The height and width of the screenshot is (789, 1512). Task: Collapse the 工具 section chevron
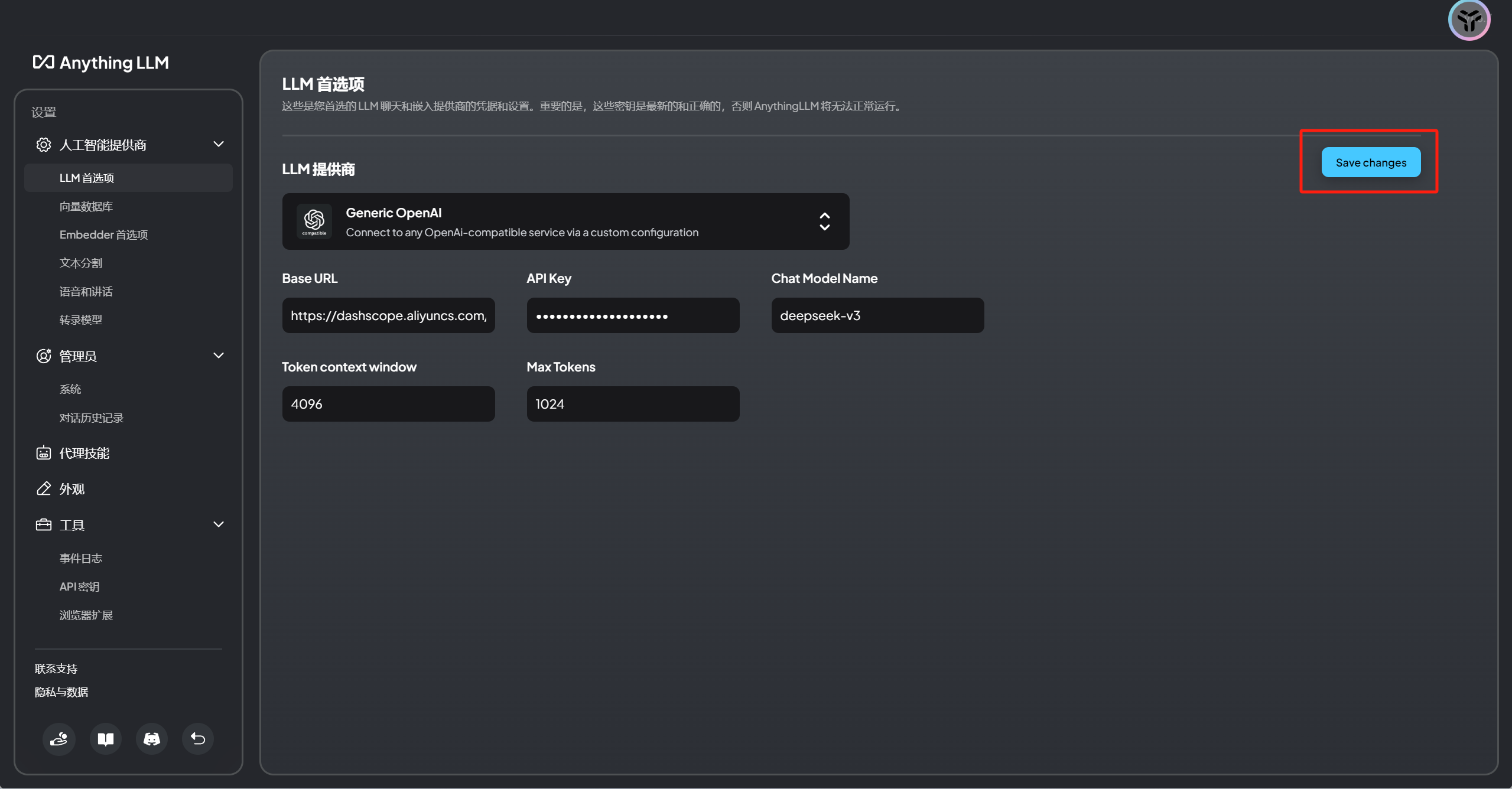pyautogui.click(x=219, y=524)
